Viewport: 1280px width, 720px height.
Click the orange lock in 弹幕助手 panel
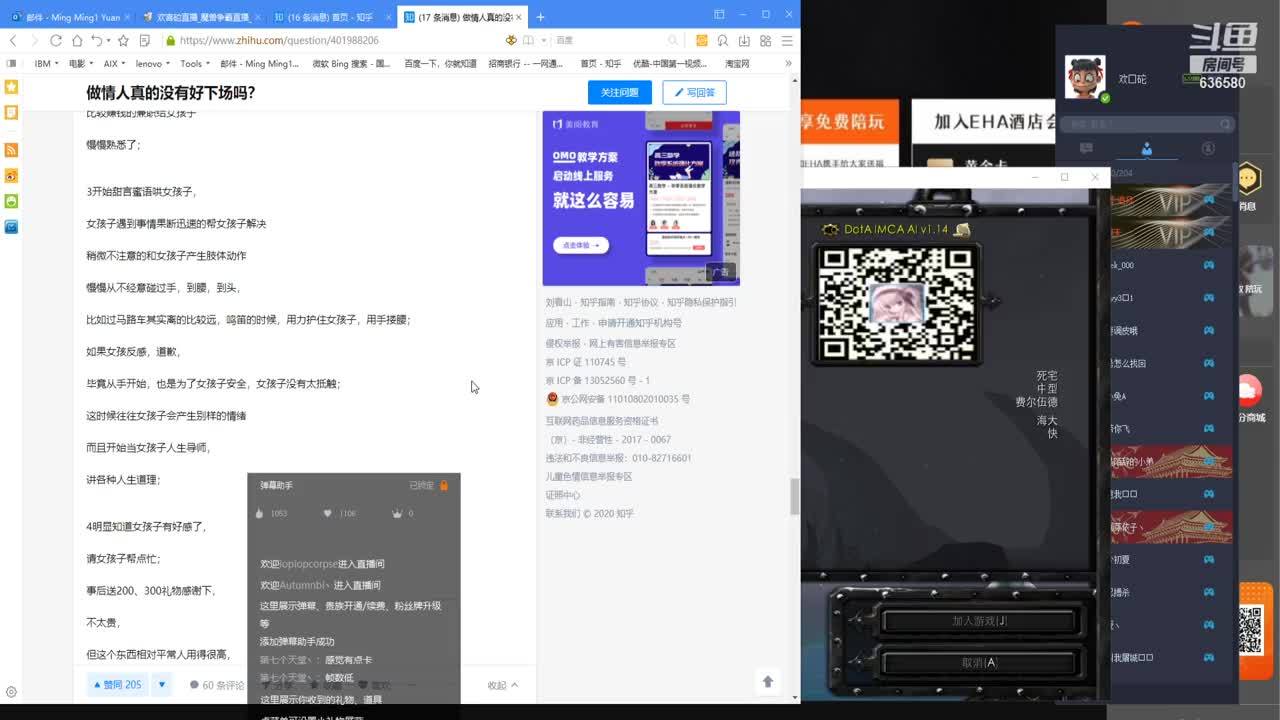click(x=444, y=485)
